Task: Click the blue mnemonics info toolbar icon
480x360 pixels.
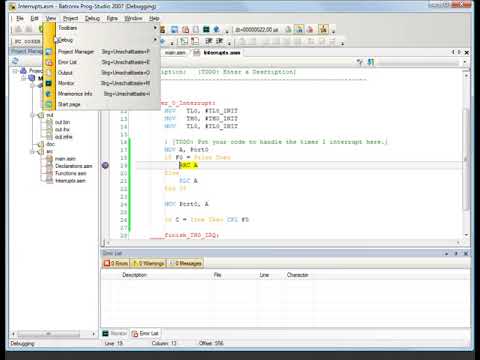Action: coord(217,30)
